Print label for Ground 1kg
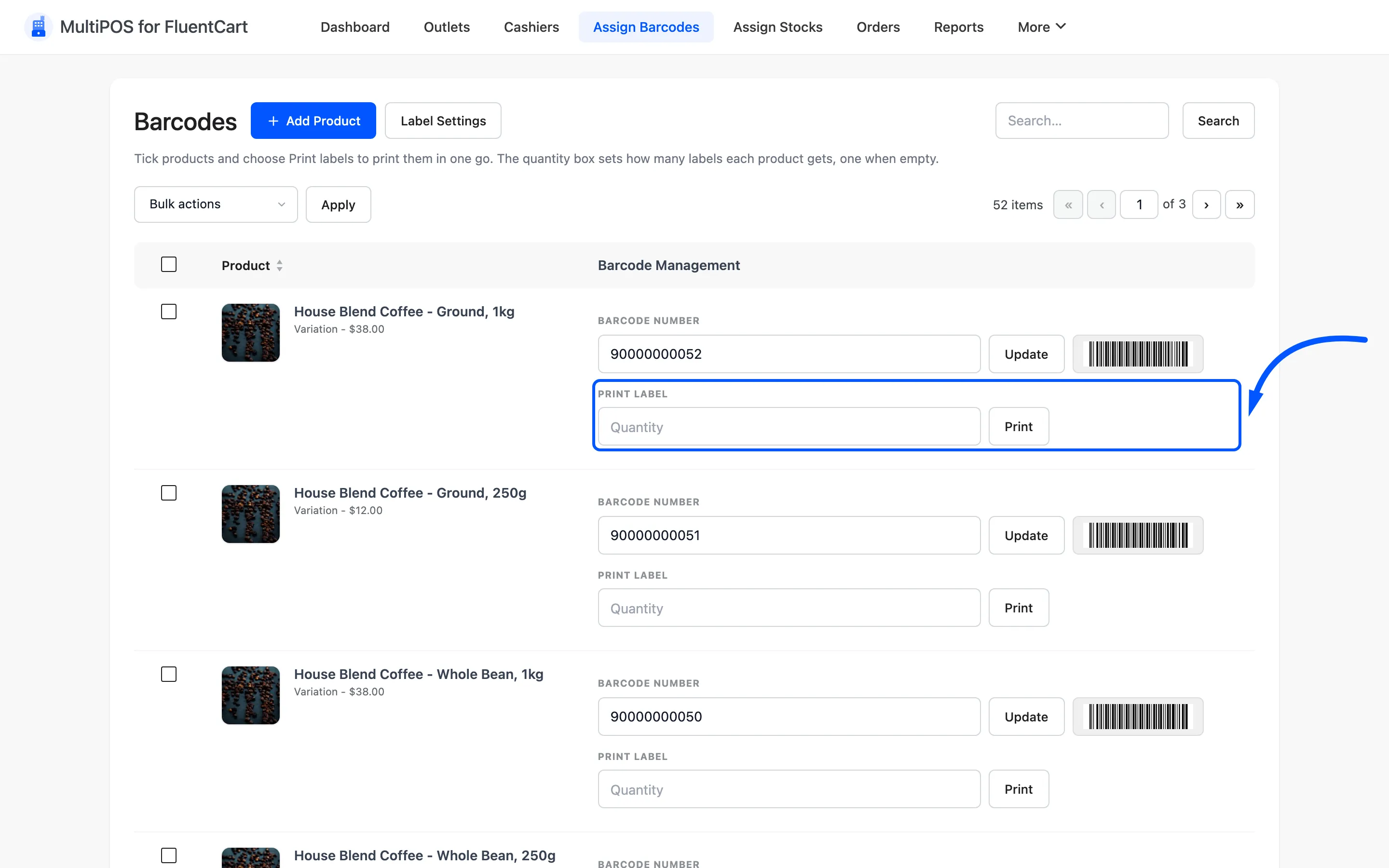 pyautogui.click(x=1018, y=426)
